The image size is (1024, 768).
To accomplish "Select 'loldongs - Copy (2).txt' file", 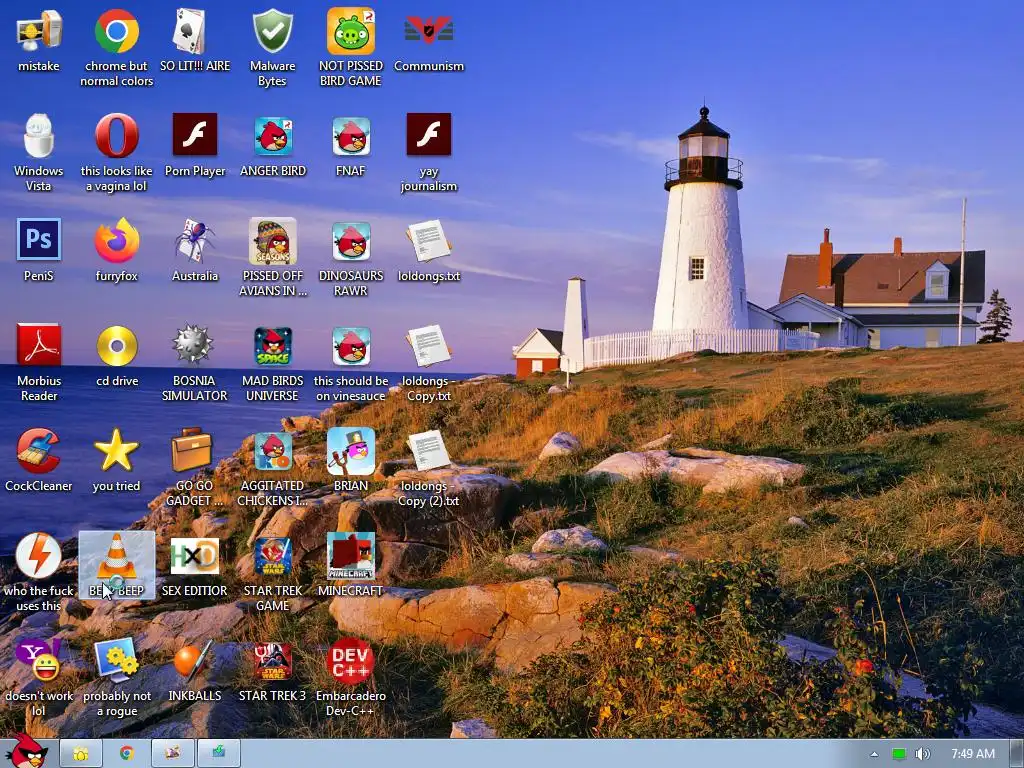I will click(428, 451).
